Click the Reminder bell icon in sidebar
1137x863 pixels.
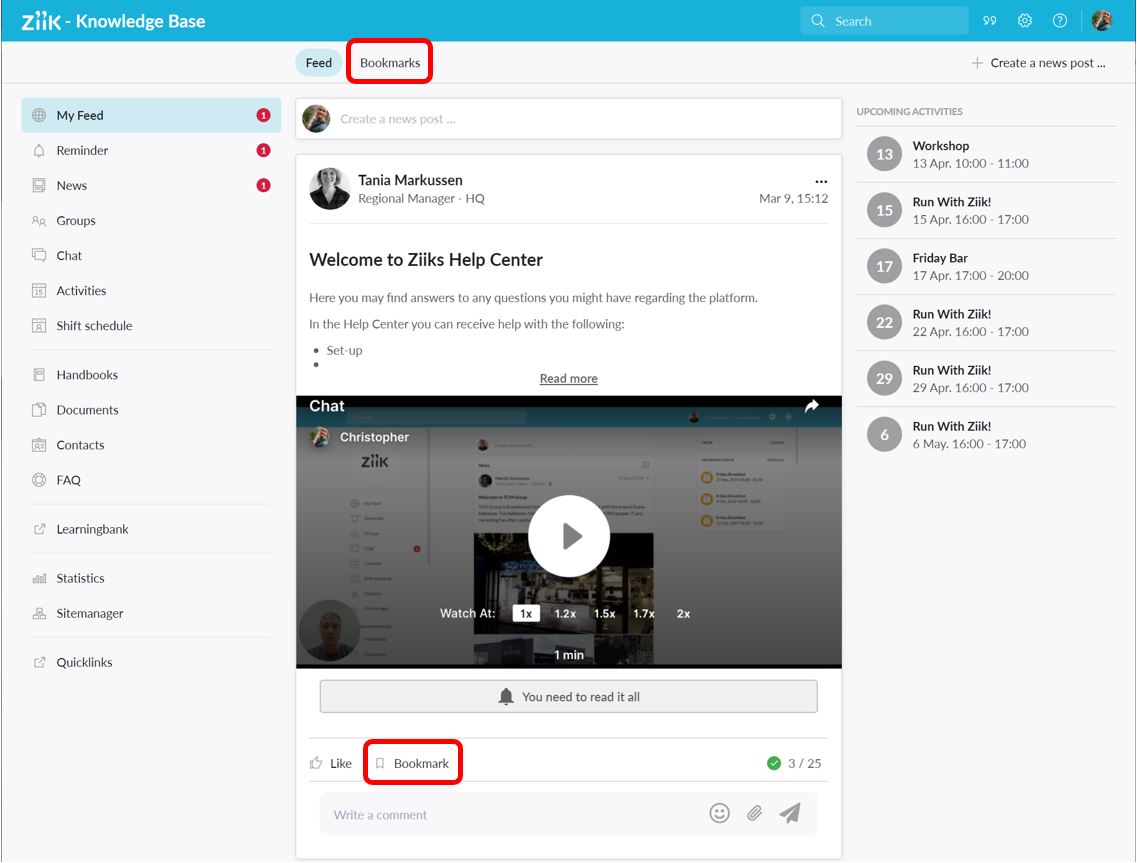39,150
